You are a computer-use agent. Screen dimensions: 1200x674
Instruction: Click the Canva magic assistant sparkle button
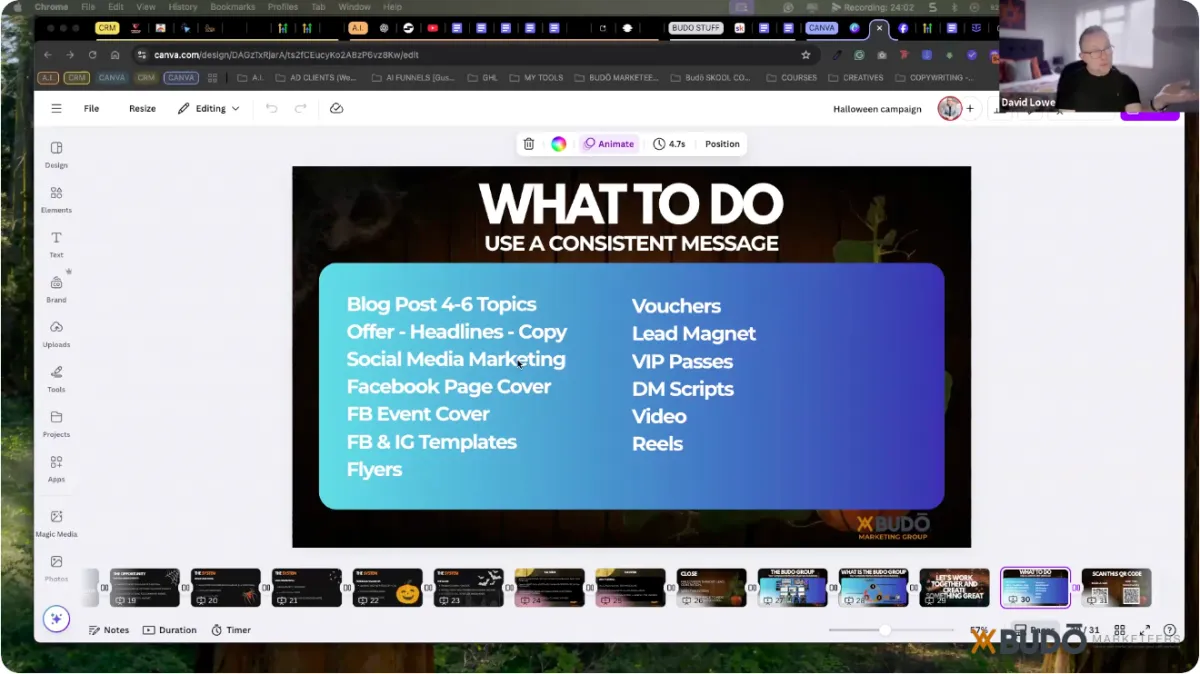[x=56, y=619]
